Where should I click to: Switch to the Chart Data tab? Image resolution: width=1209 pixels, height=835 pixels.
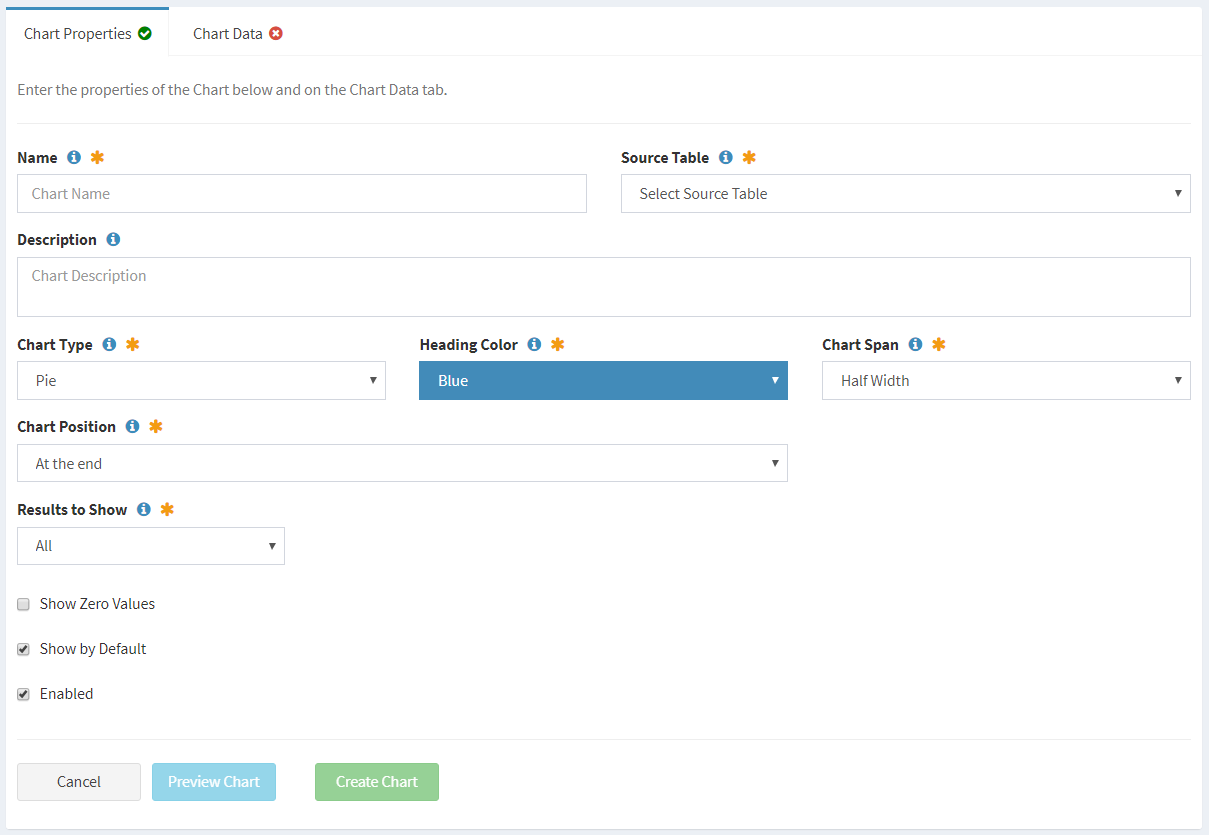coord(228,33)
